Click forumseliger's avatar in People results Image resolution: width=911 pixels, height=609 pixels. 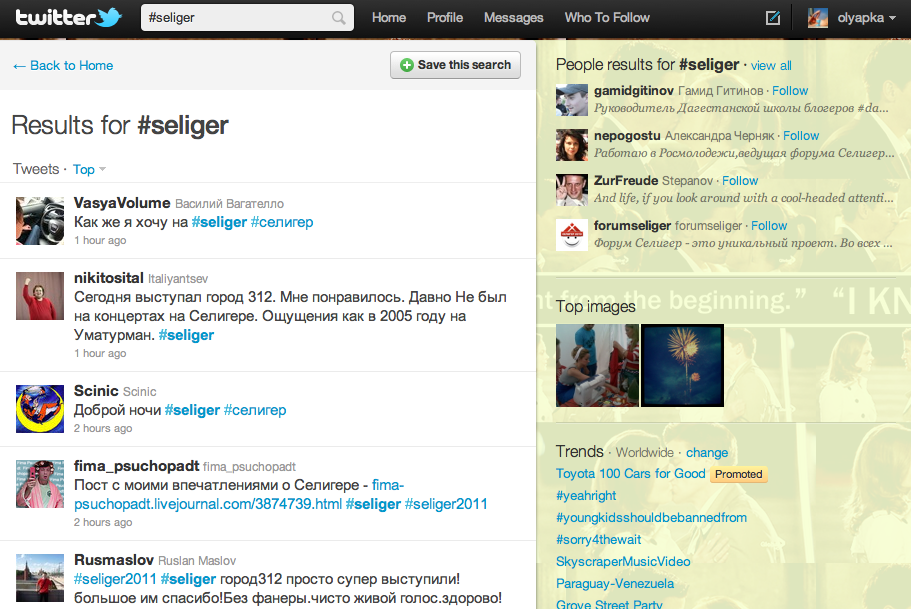point(572,235)
